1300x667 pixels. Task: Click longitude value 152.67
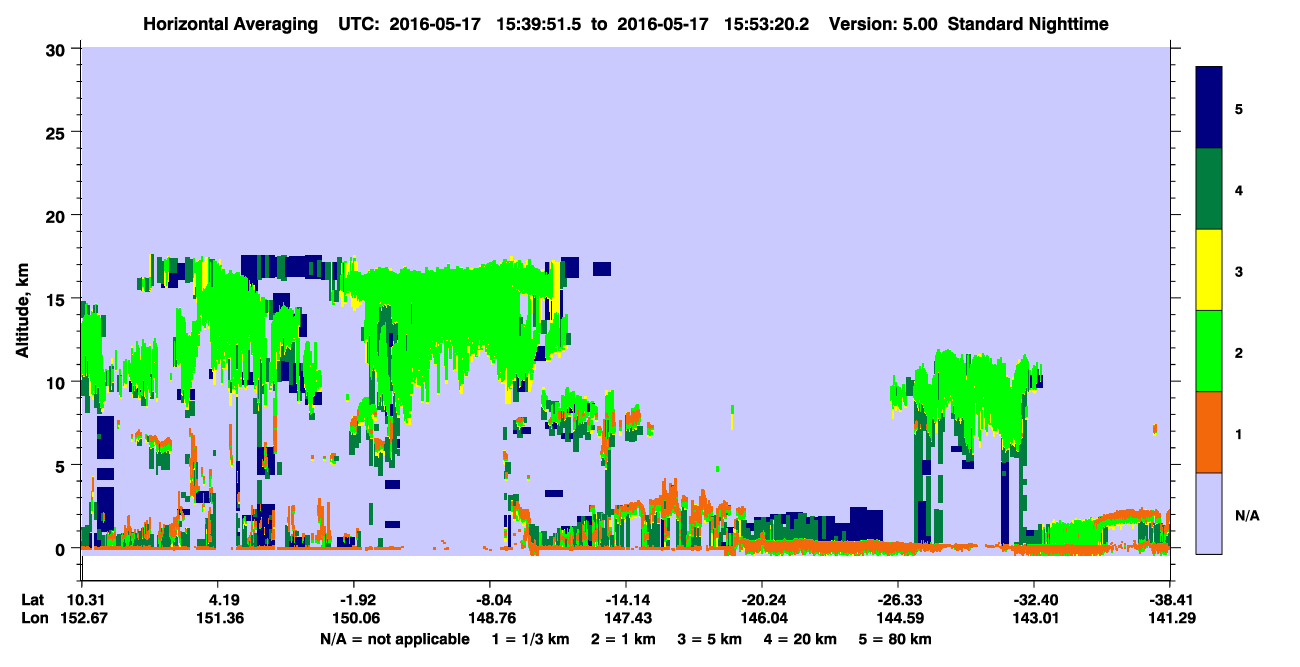(82, 619)
